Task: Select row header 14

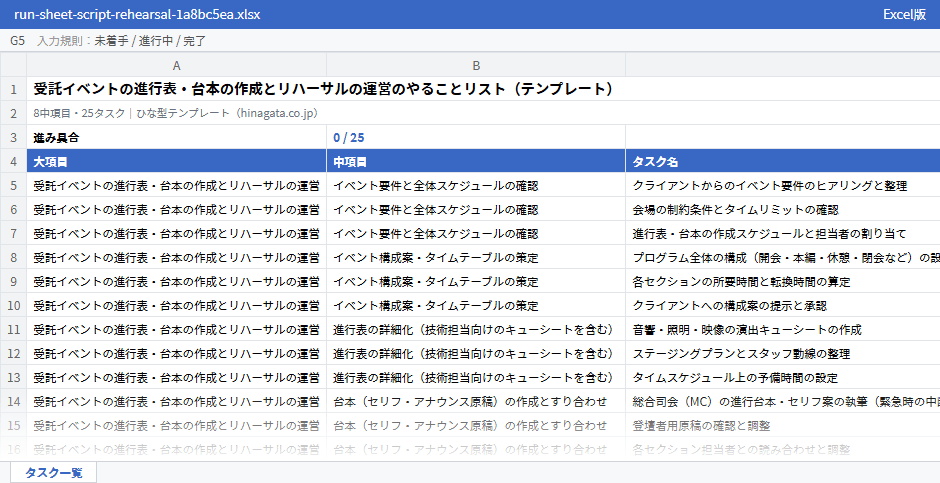Action: pyautogui.click(x=13, y=401)
